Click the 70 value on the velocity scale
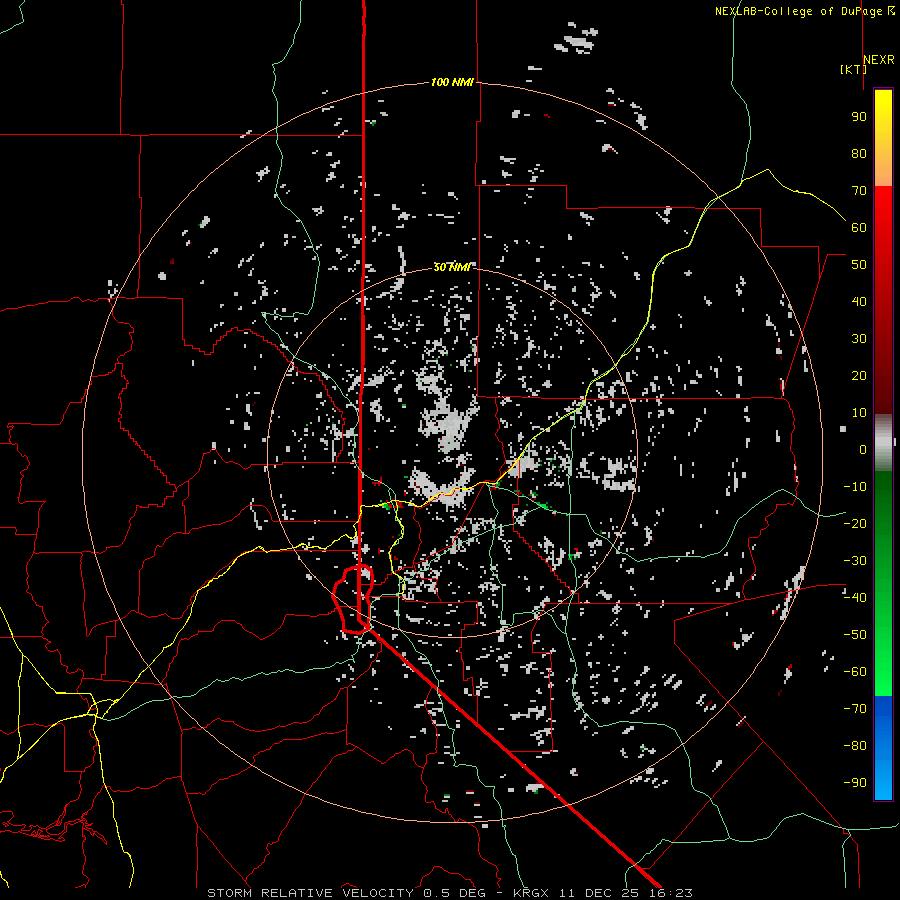This screenshot has height=900, width=900. [859, 191]
